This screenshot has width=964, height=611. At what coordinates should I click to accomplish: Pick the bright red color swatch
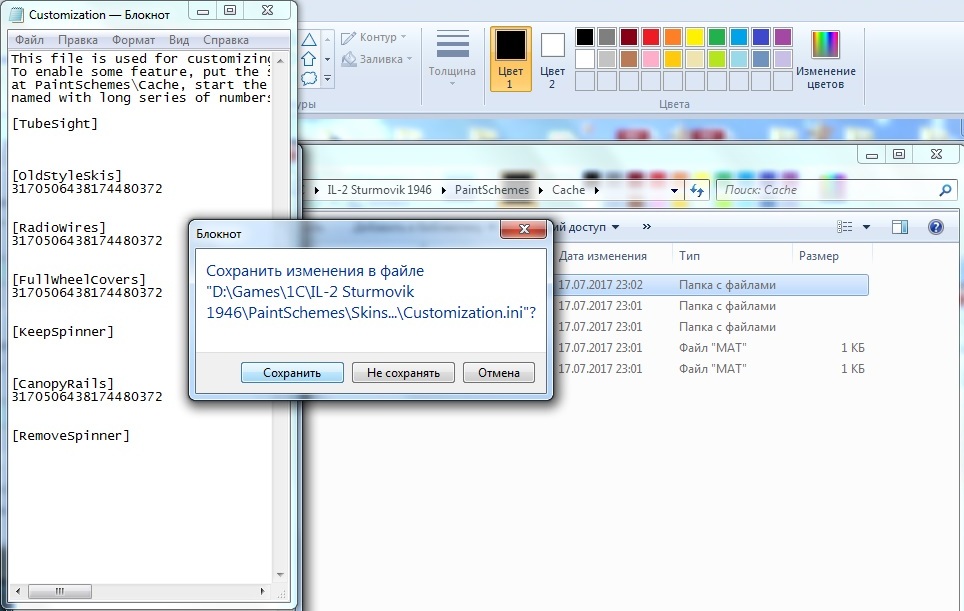click(x=651, y=37)
